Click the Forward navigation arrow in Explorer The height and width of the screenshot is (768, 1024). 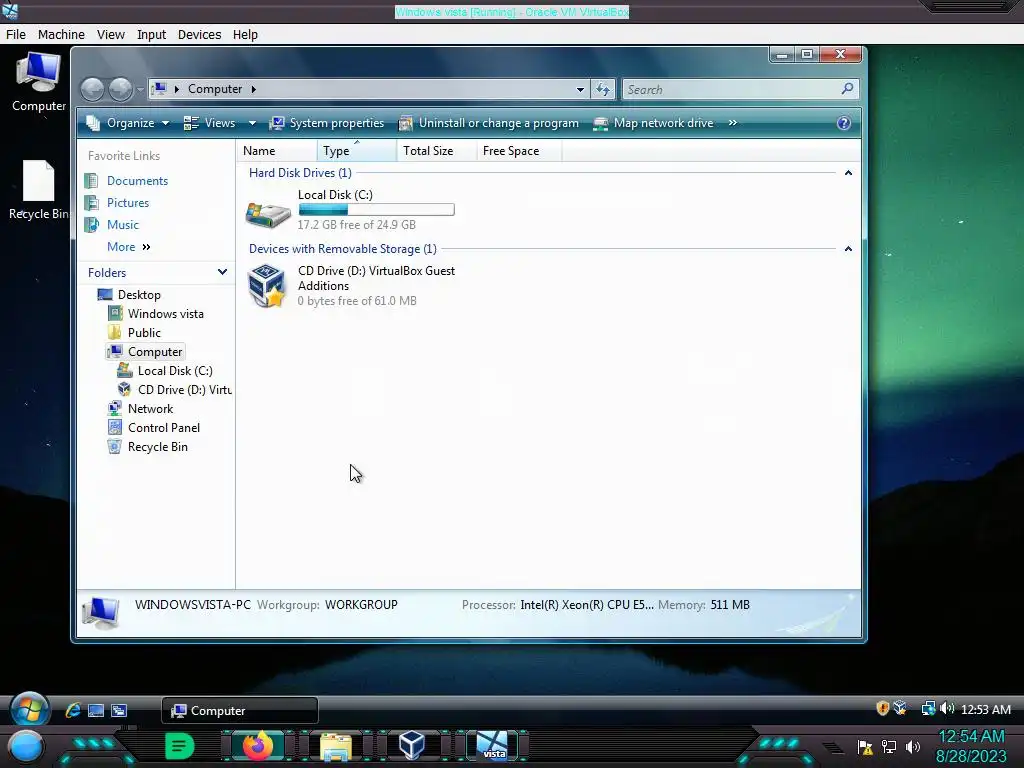[x=120, y=89]
